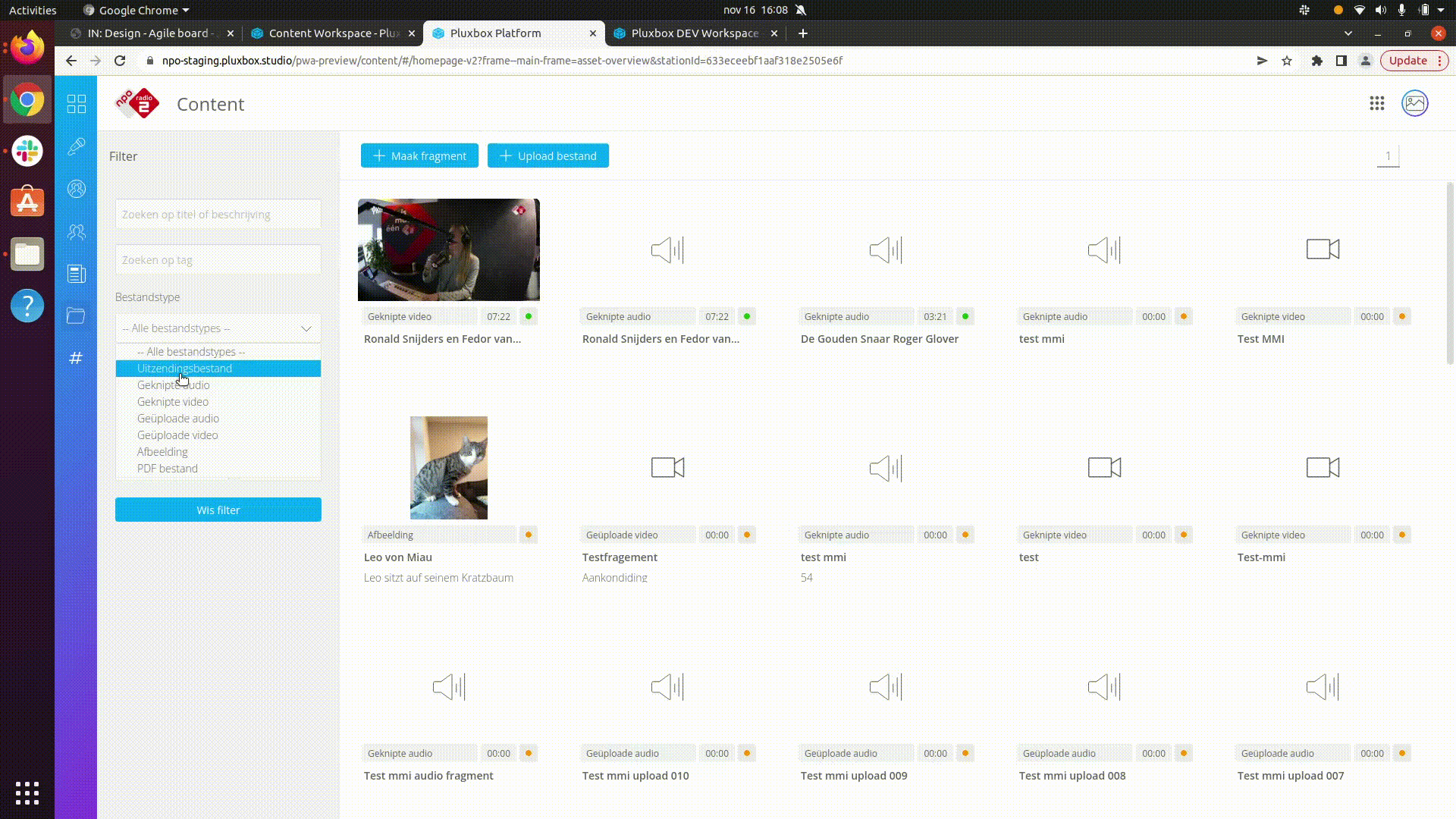Image resolution: width=1456 pixels, height=819 pixels.
Task: Click orange status dot on Leo von Miau
Action: 529,535
